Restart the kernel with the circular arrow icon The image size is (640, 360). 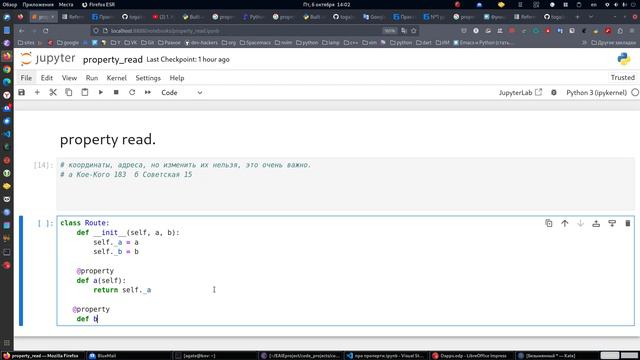click(x=132, y=93)
